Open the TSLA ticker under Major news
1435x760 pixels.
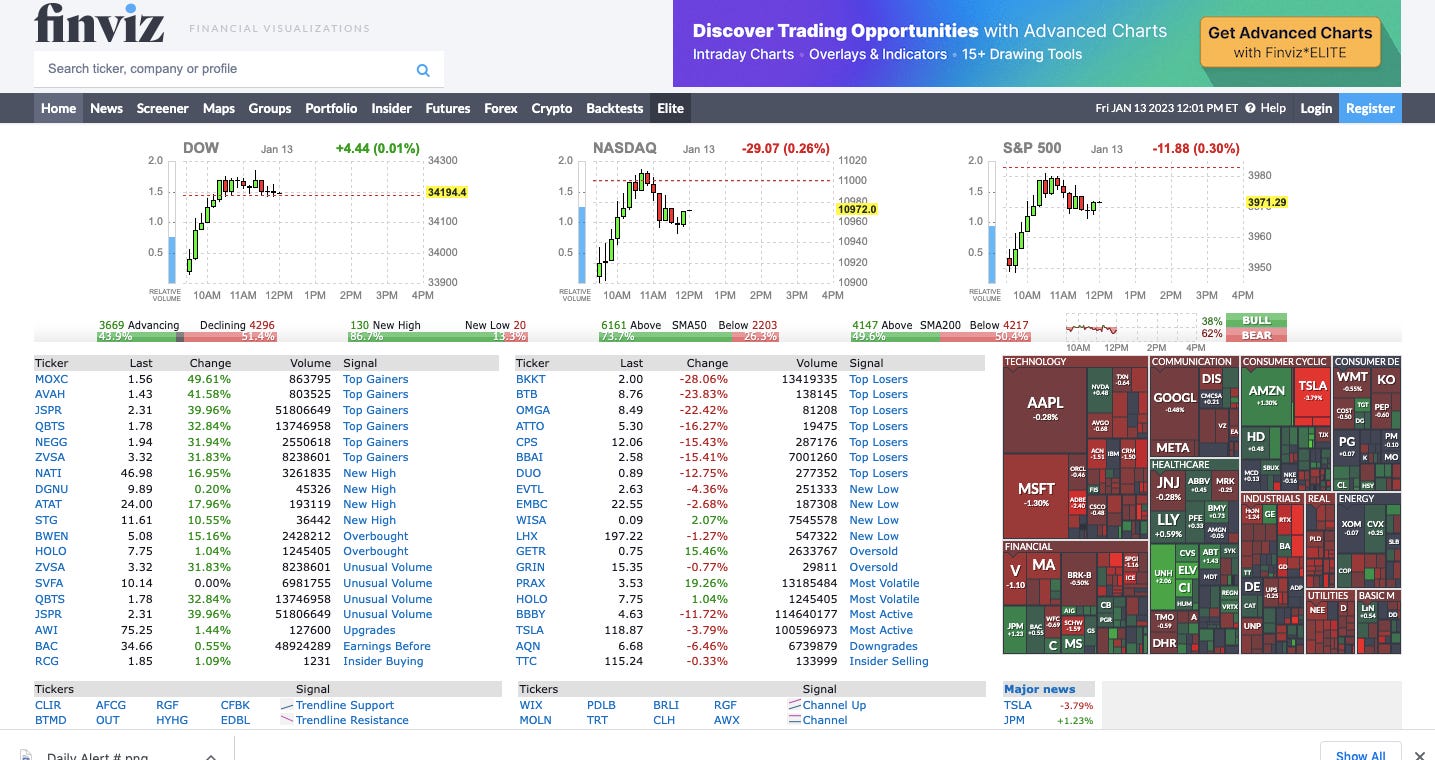tap(1016, 705)
